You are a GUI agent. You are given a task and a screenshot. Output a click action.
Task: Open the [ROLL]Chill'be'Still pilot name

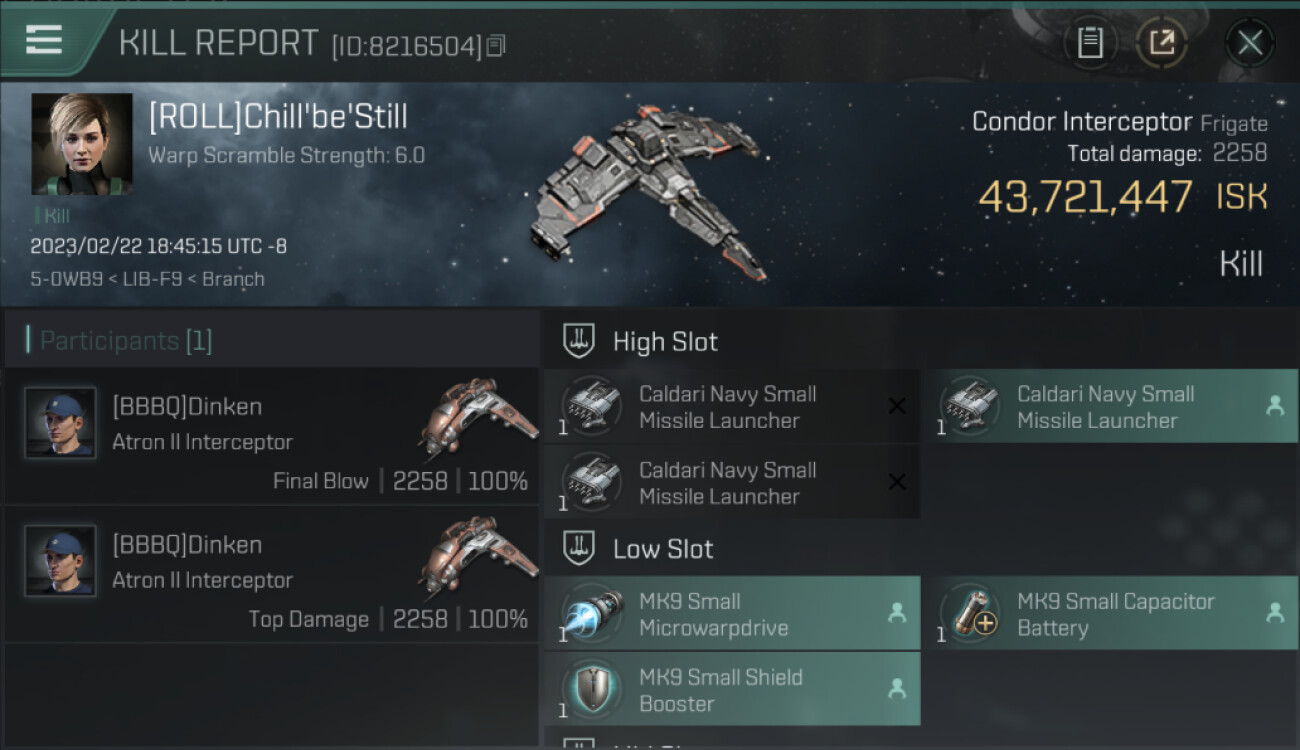tap(278, 117)
